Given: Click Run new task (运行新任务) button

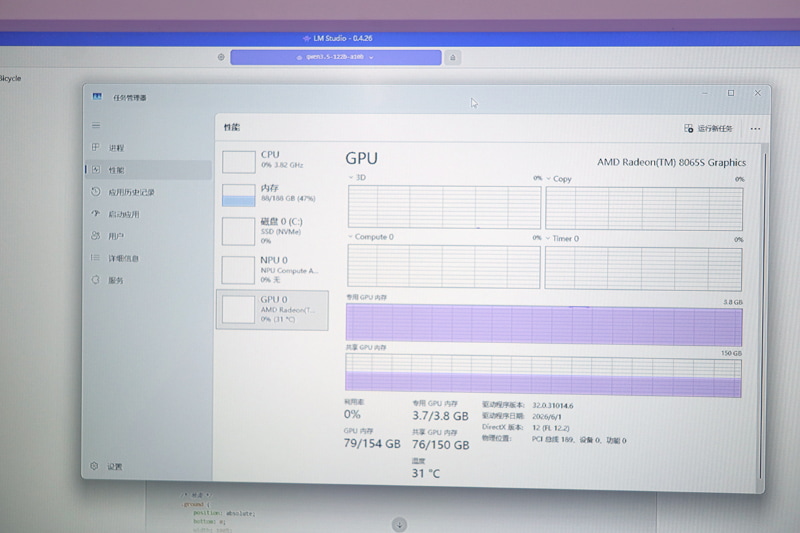Looking at the screenshot, I should (708, 129).
